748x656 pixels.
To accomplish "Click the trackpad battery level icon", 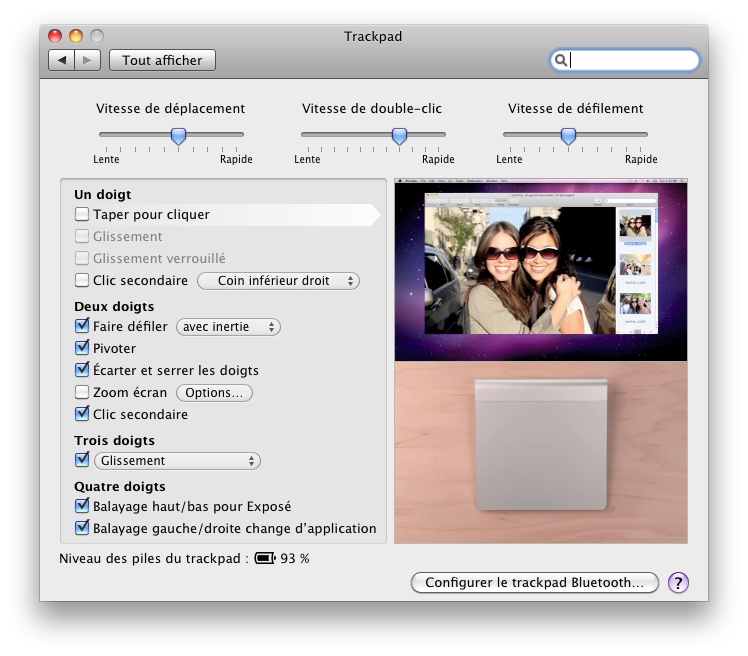I will 265,558.
